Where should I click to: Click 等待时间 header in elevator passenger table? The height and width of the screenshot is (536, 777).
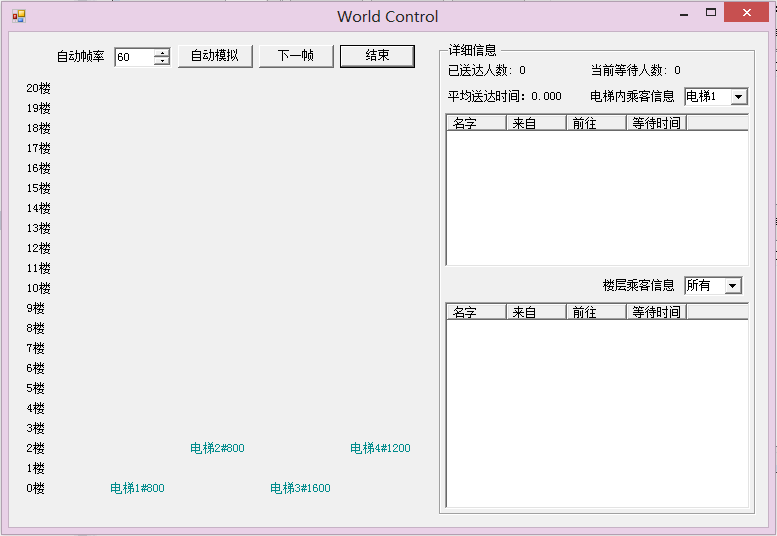[x=657, y=123]
